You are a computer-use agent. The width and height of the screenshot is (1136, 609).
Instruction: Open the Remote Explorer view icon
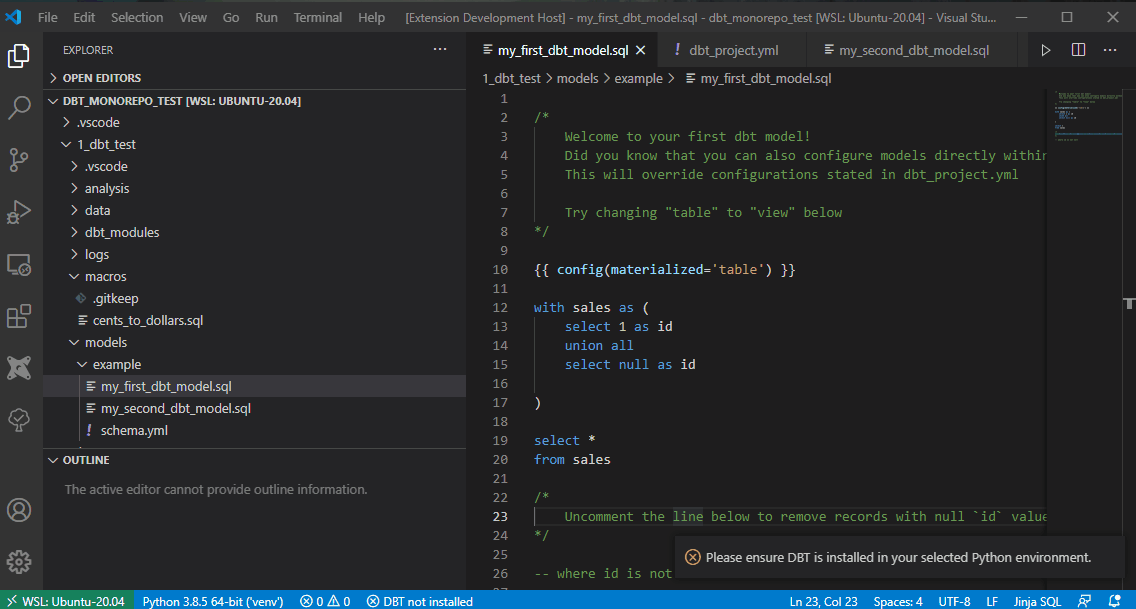[x=19, y=265]
